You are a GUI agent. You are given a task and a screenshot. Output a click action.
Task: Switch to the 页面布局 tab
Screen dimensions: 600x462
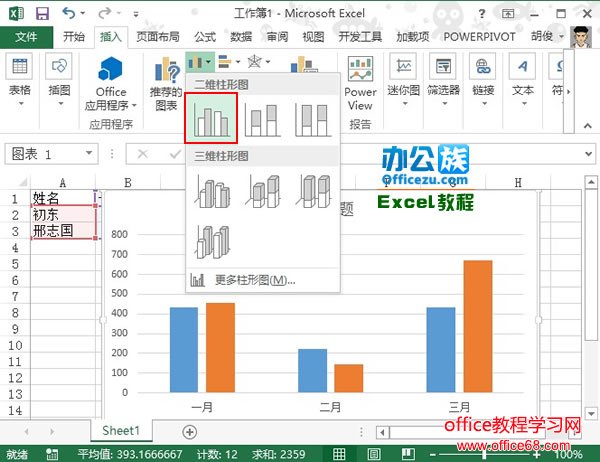[x=158, y=37]
